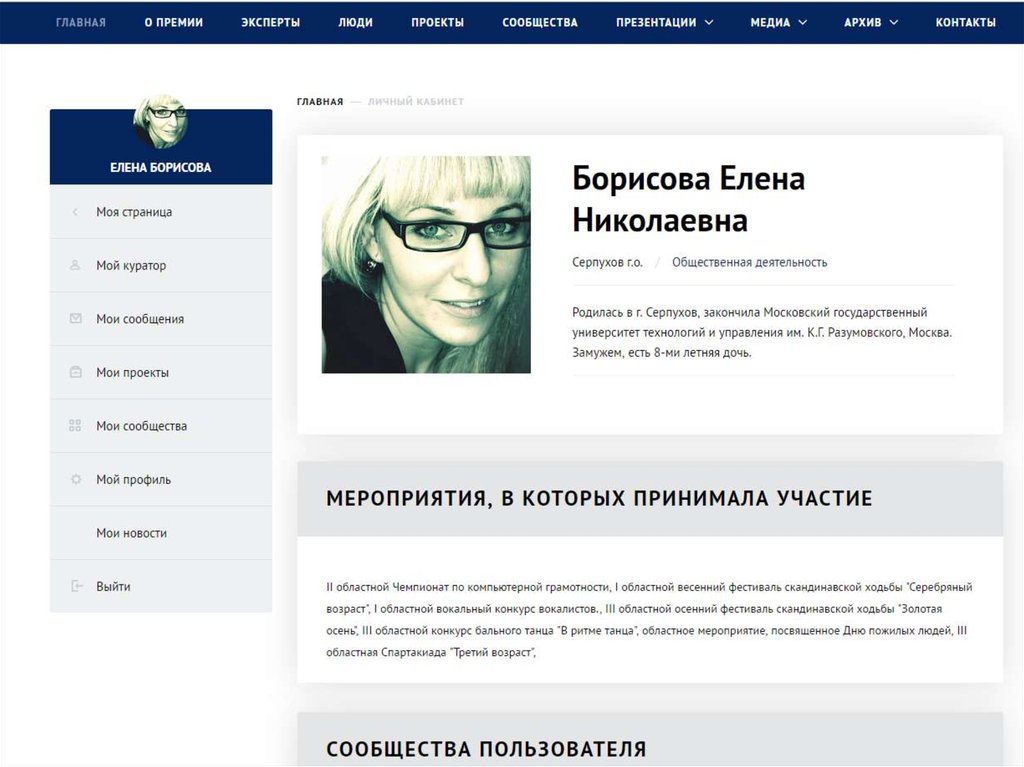Expand the Архив dropdown arrow
The width and height of the screenshot is (1024, 767).
[894, 22]
